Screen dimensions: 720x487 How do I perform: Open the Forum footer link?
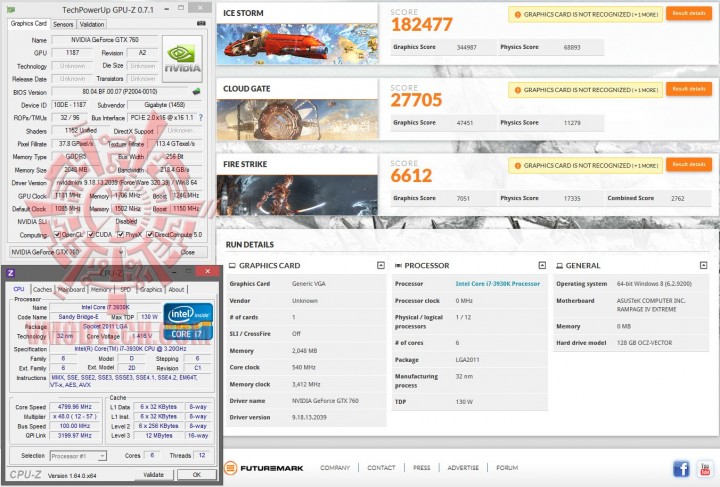(x=507, y=468)
